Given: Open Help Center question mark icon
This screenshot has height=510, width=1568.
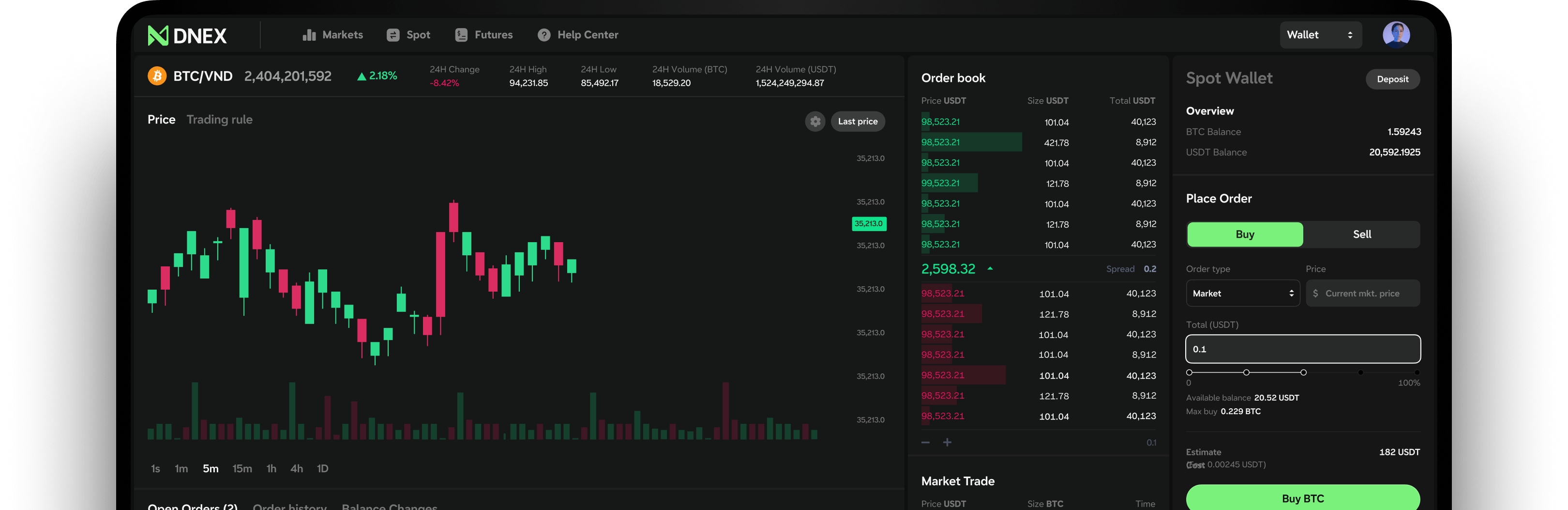Looking at the screenshot, I should click(543, 35).
